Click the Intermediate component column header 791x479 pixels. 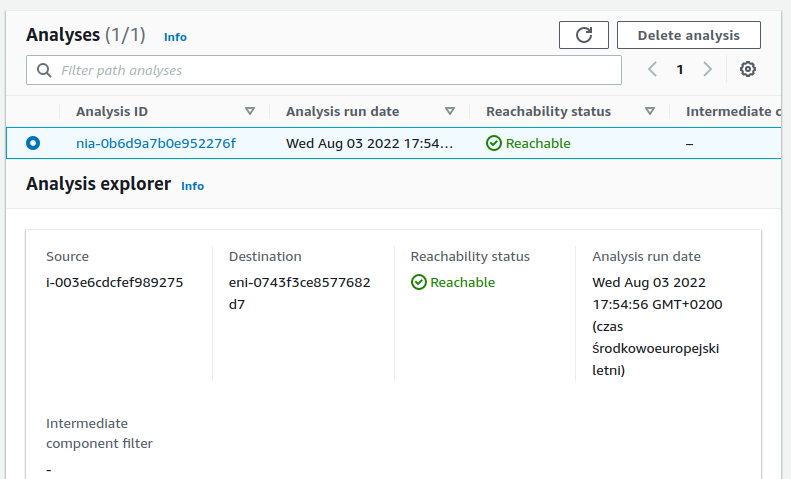[732, 111]
